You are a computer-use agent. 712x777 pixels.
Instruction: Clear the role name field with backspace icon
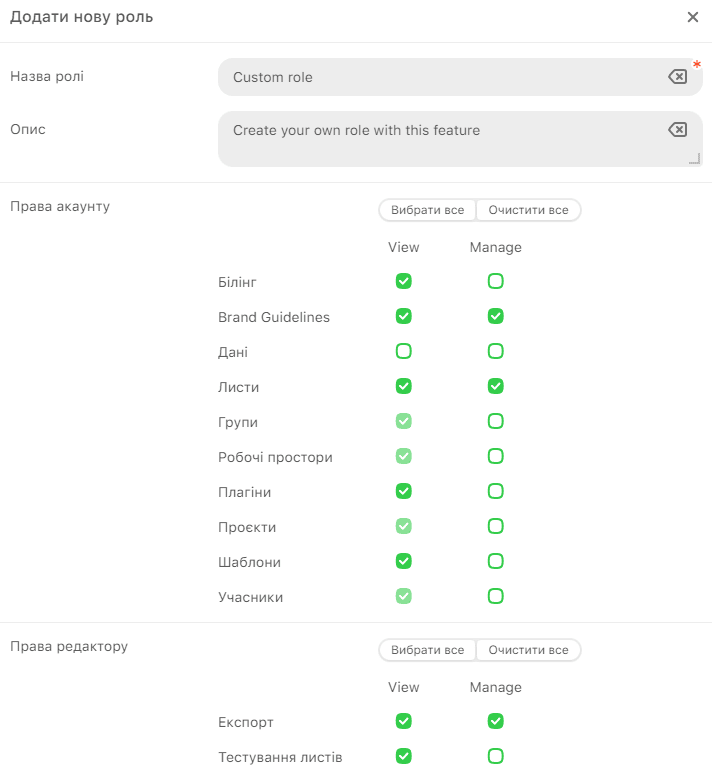pos(677,77)
